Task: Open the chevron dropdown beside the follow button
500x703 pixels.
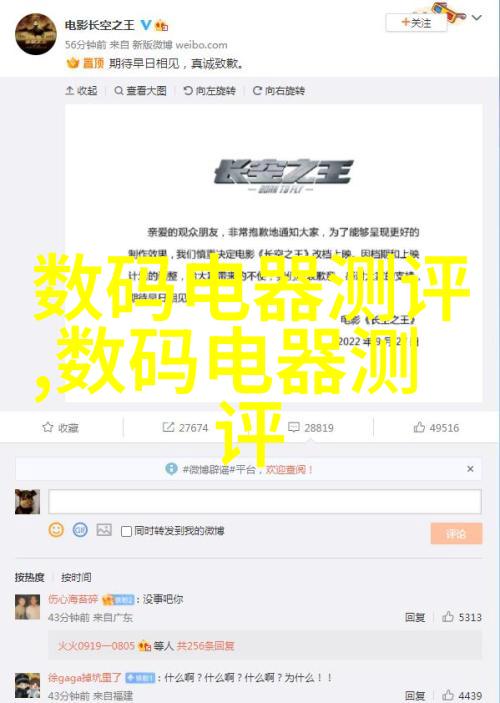Action: click(477, 18)
